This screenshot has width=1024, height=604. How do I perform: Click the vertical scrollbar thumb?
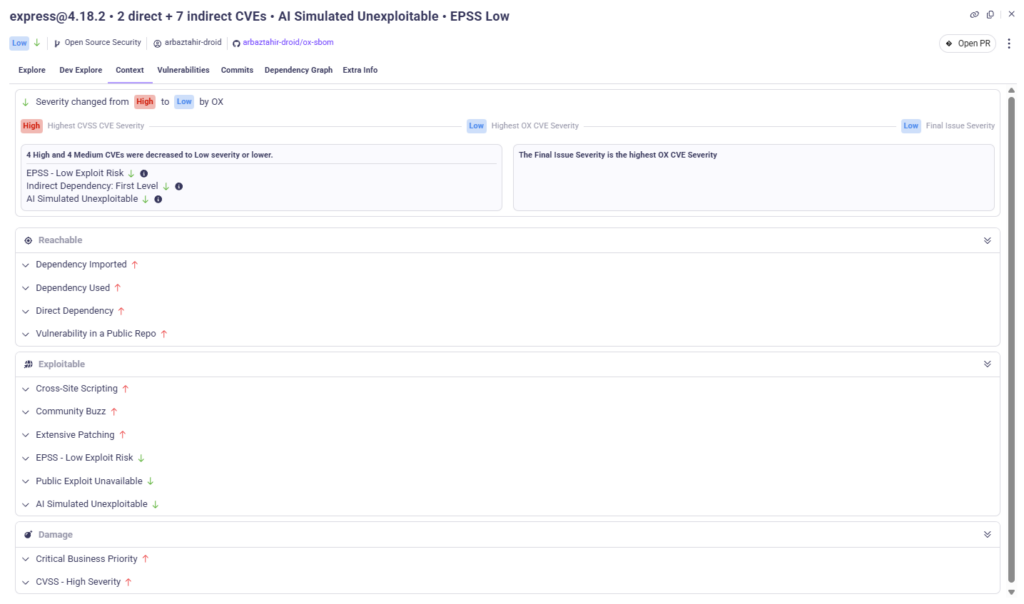pos(1012,339)
